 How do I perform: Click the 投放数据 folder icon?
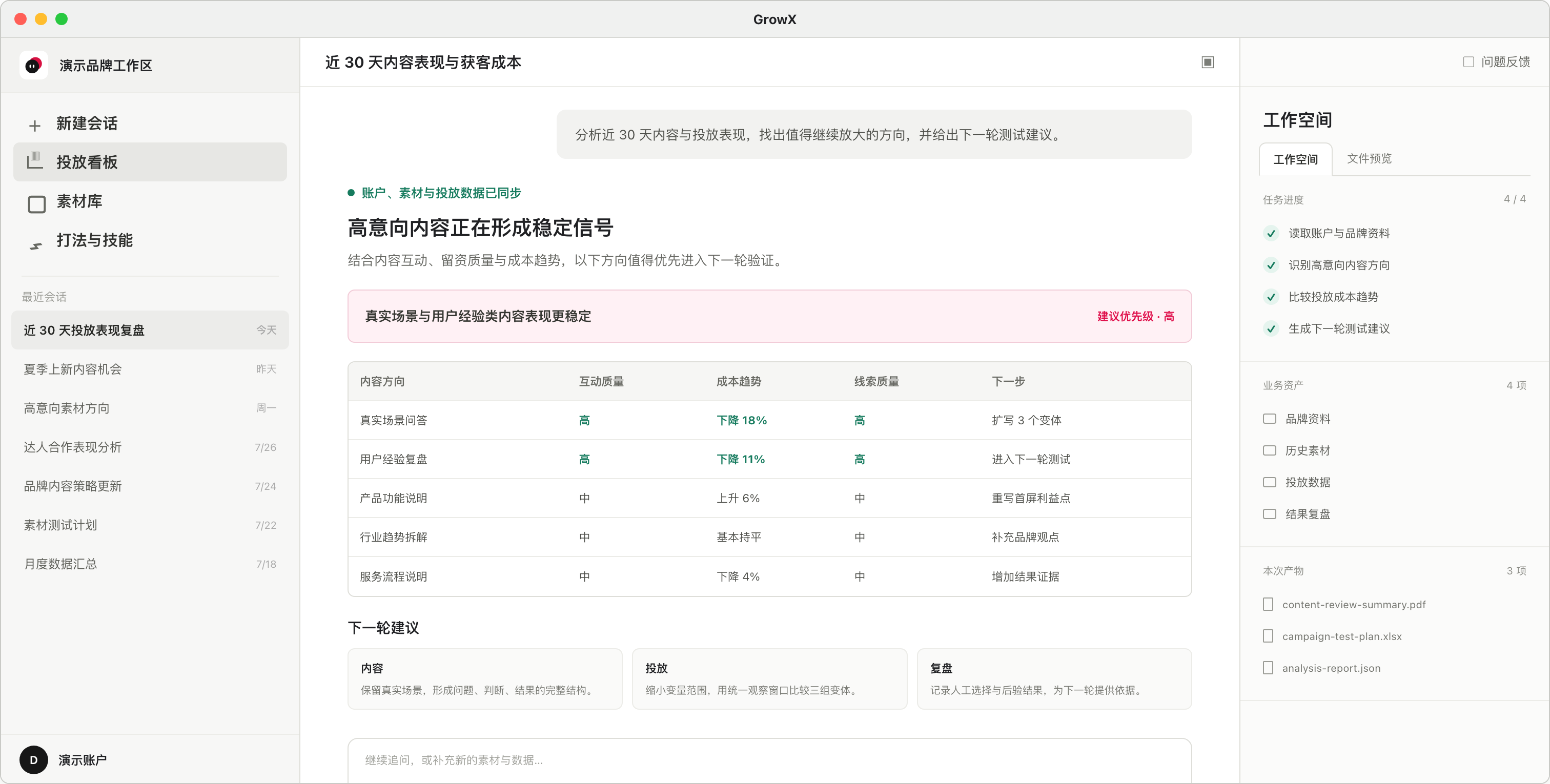pos(1270,482)
